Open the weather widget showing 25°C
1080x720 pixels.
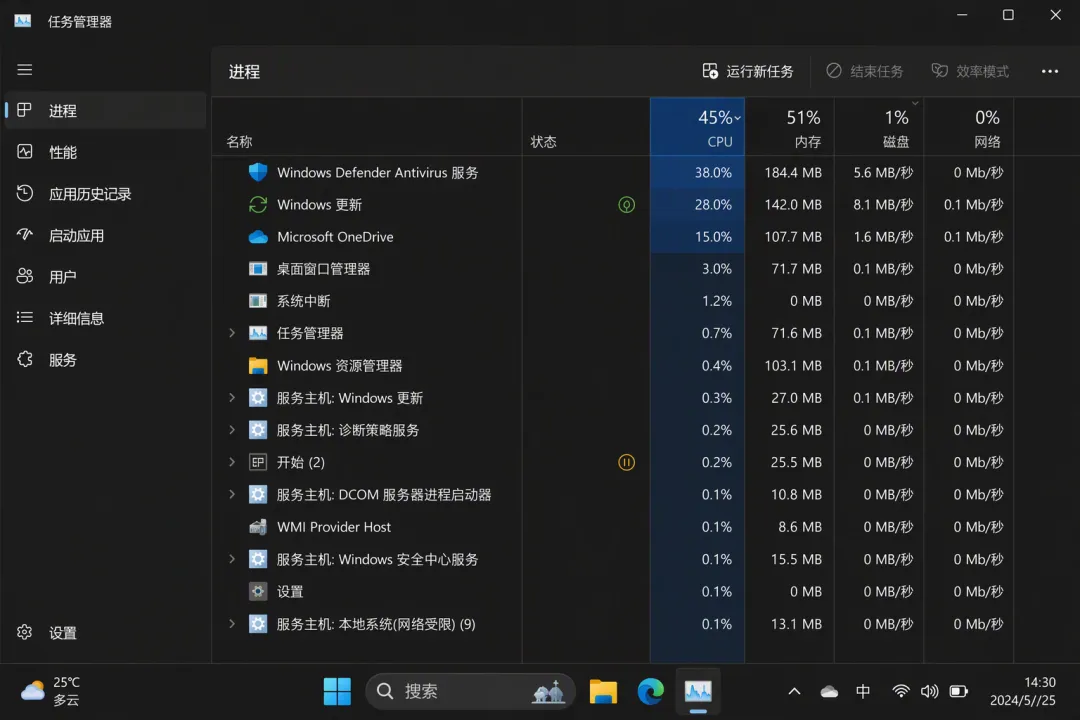coord(50,691)
